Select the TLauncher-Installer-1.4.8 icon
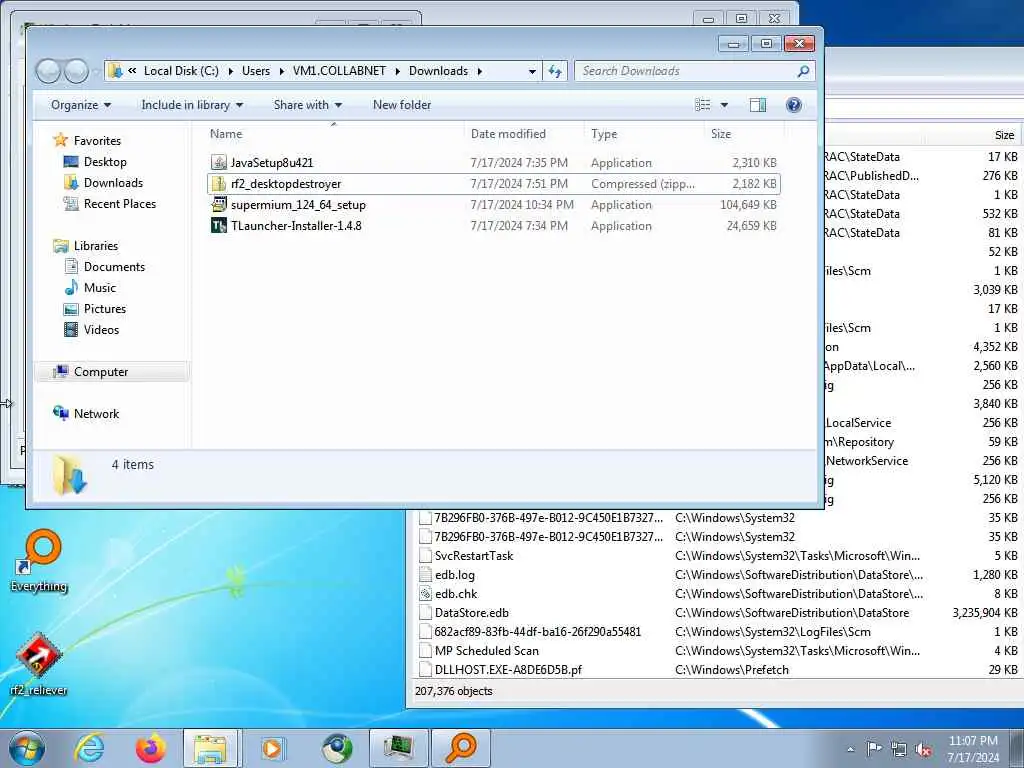Image resolution: width=1024 pixels, height=768 pixels. click(x=219, y=225)
